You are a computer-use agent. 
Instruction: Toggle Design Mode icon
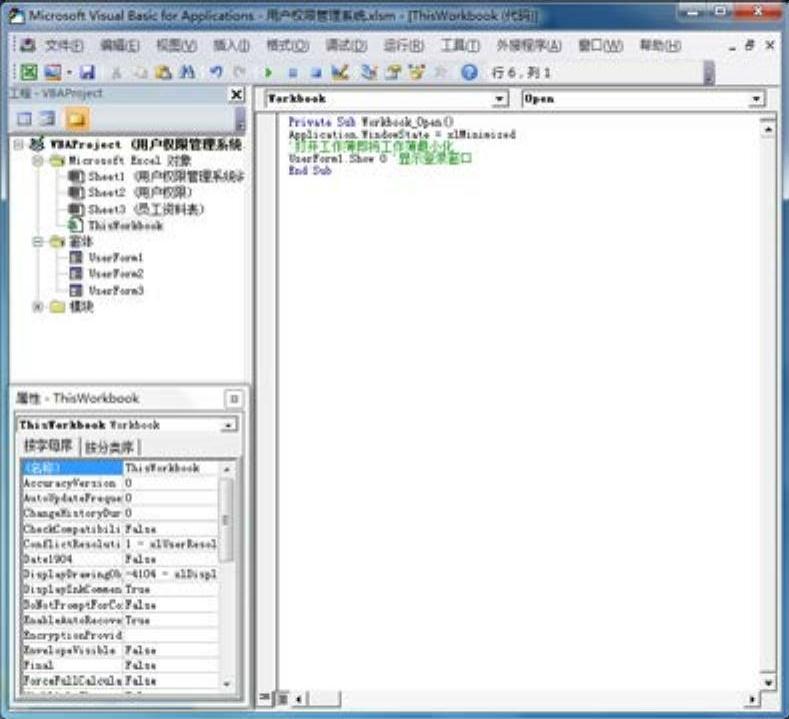[x=340, y=73]
